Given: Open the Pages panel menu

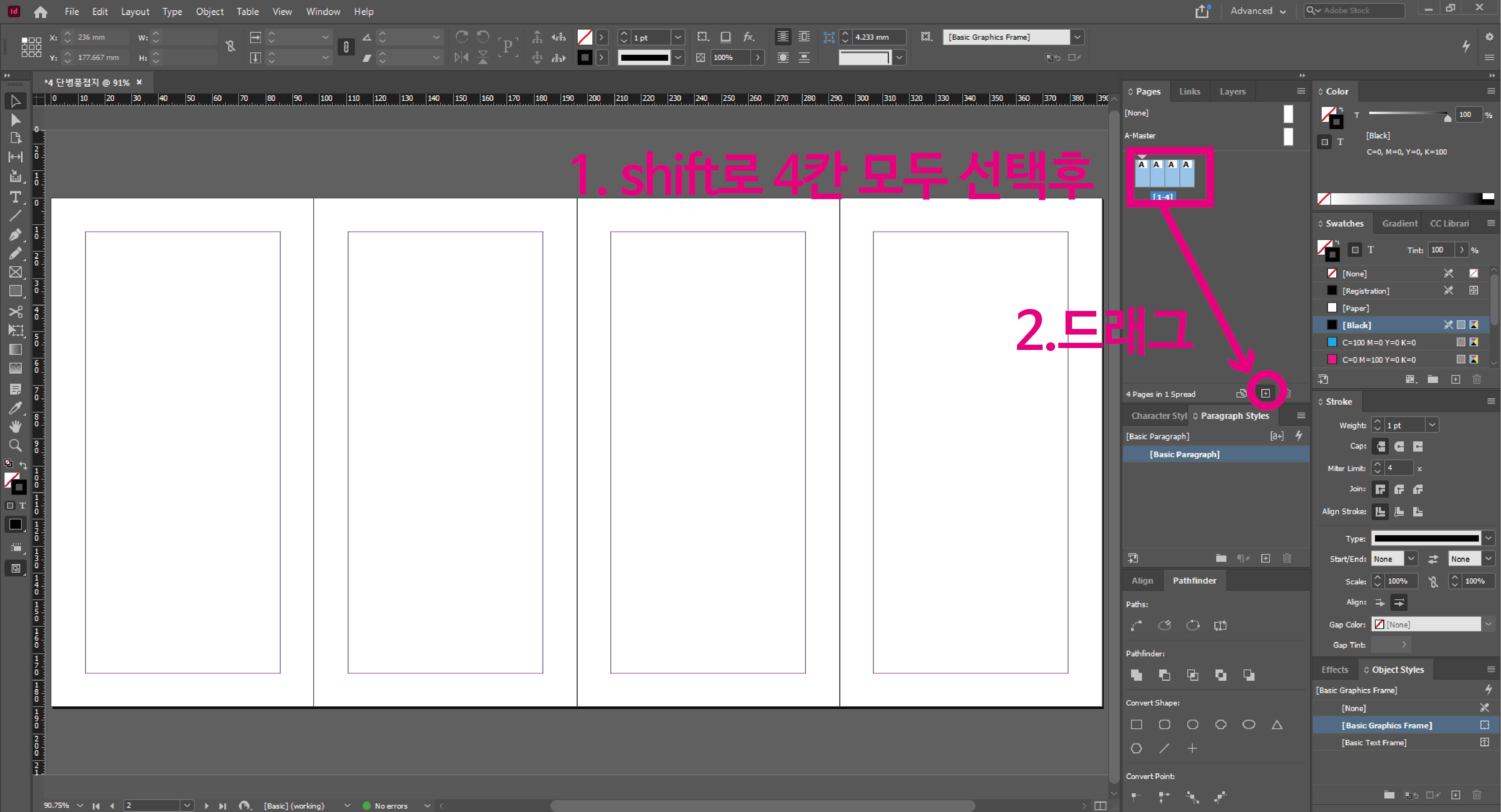Looking at the screenshot, I should coord(1301,91).
